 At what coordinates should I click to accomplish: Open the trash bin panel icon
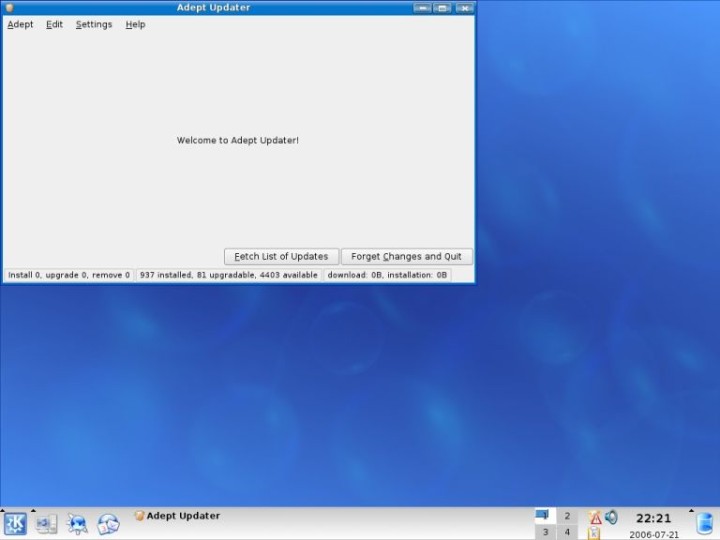point(704,524)
